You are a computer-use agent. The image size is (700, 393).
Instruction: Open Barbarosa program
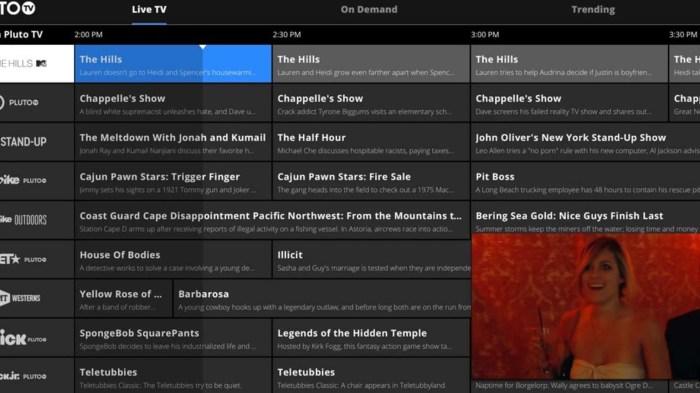coord(322,298)
